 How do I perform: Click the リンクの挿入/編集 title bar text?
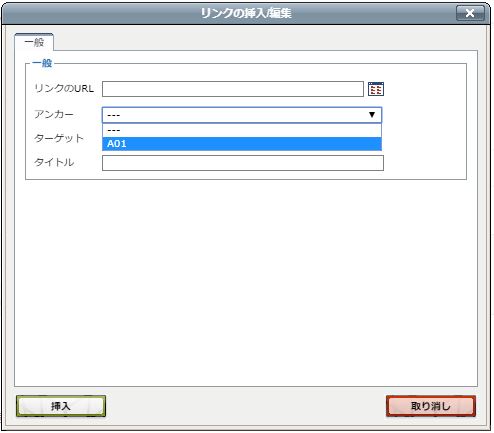(246, 13)
